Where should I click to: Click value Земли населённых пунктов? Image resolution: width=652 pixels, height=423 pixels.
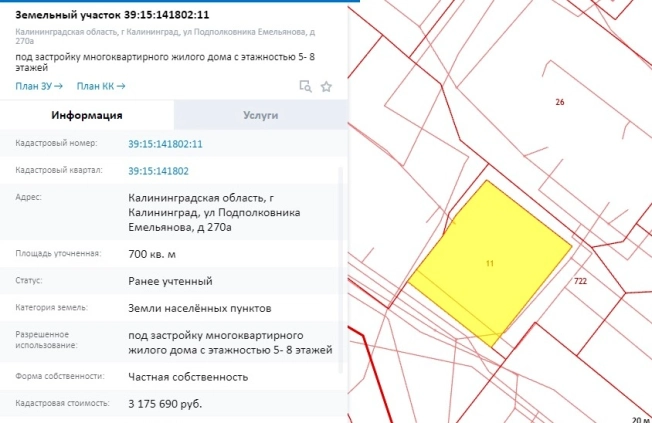(200, 308)
